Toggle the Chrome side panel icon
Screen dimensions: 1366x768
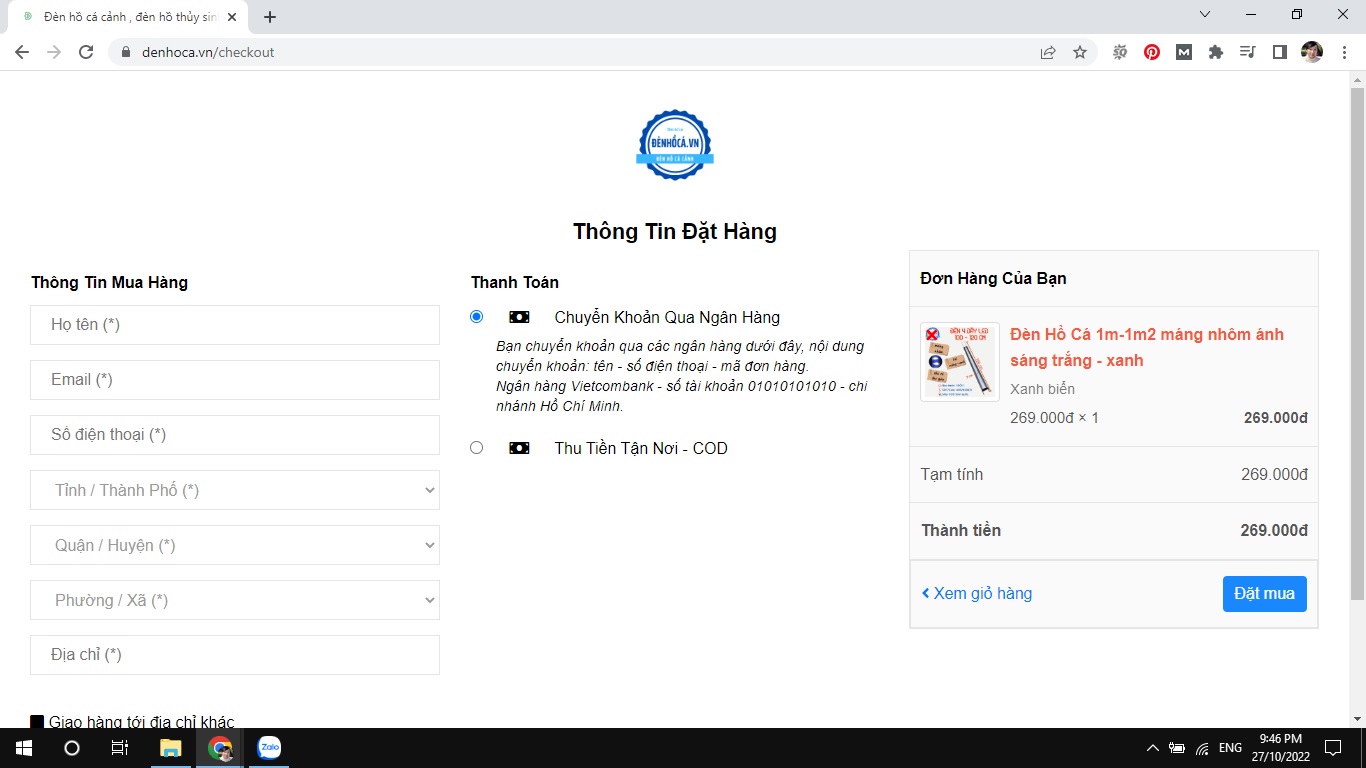[x=1279, y=52]
